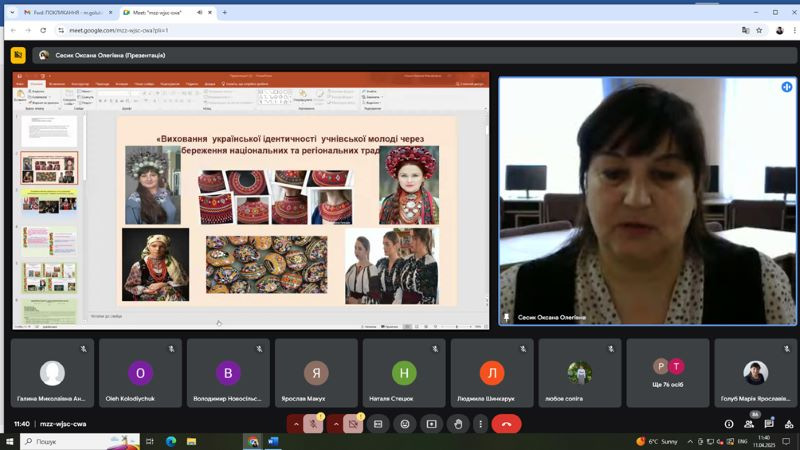This screenshot has width=800, height=450.
Task: Select the Володимир Новосільс... participant tile
Action: pos(228,373)
